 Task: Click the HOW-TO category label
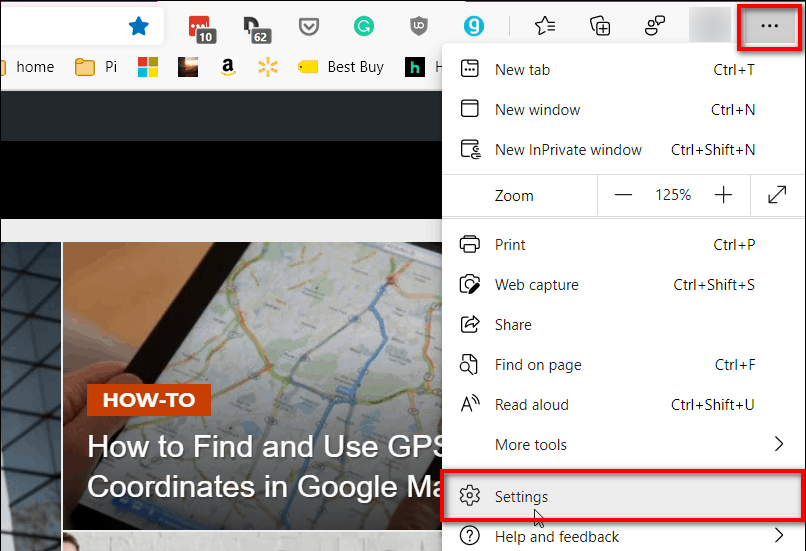click(149, 400)
